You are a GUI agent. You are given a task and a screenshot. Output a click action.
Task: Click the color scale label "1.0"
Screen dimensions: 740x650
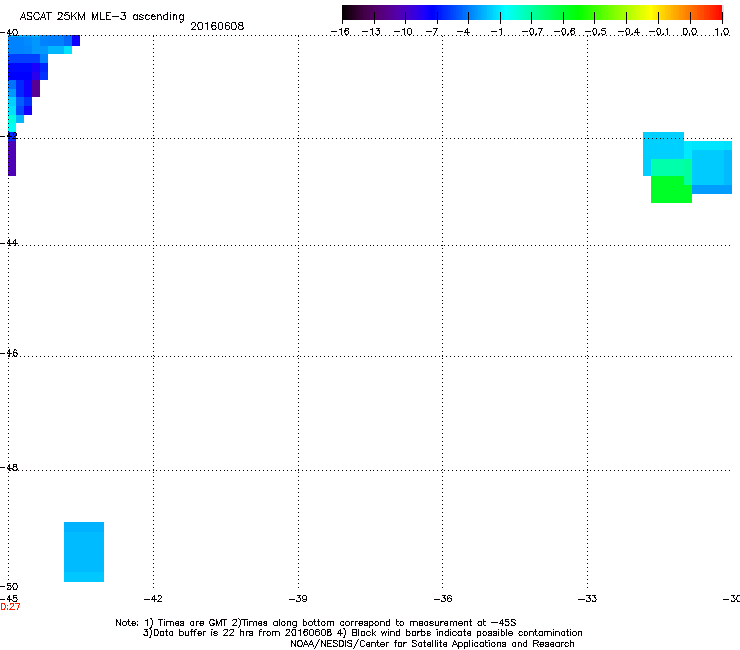[x=722, y=32]
